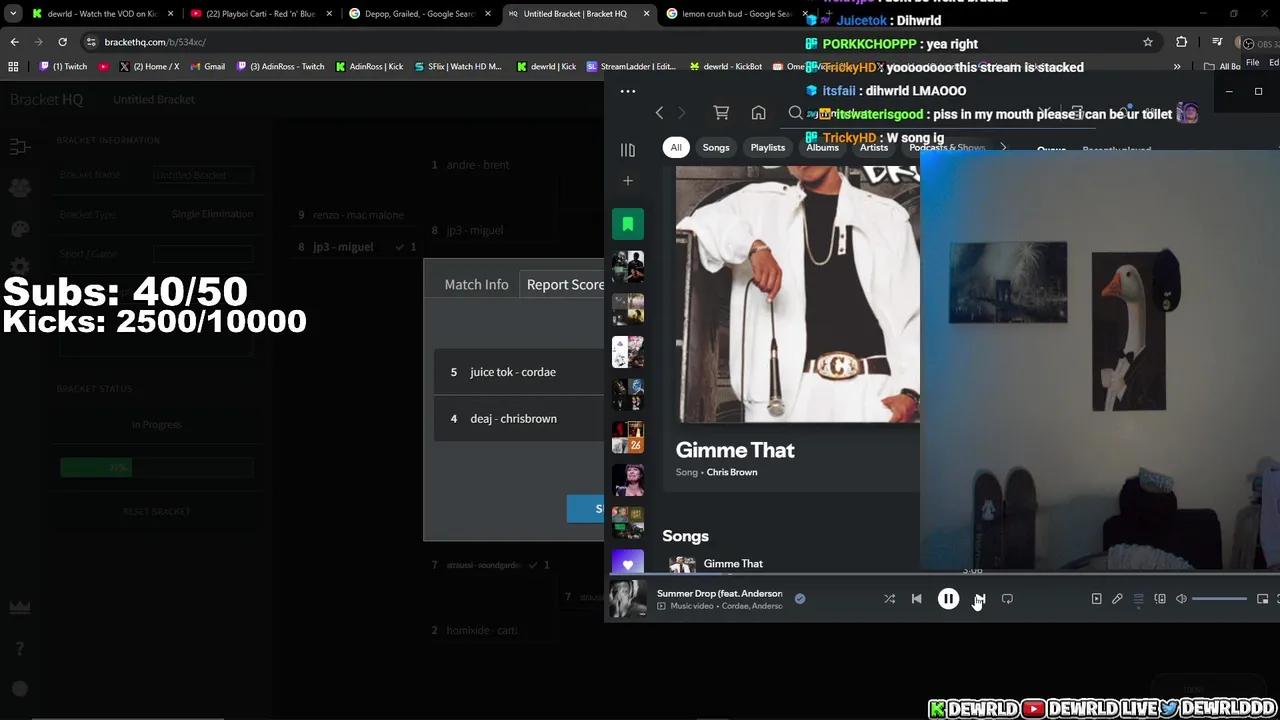Skip to next track in Spotify

point(980,599)
